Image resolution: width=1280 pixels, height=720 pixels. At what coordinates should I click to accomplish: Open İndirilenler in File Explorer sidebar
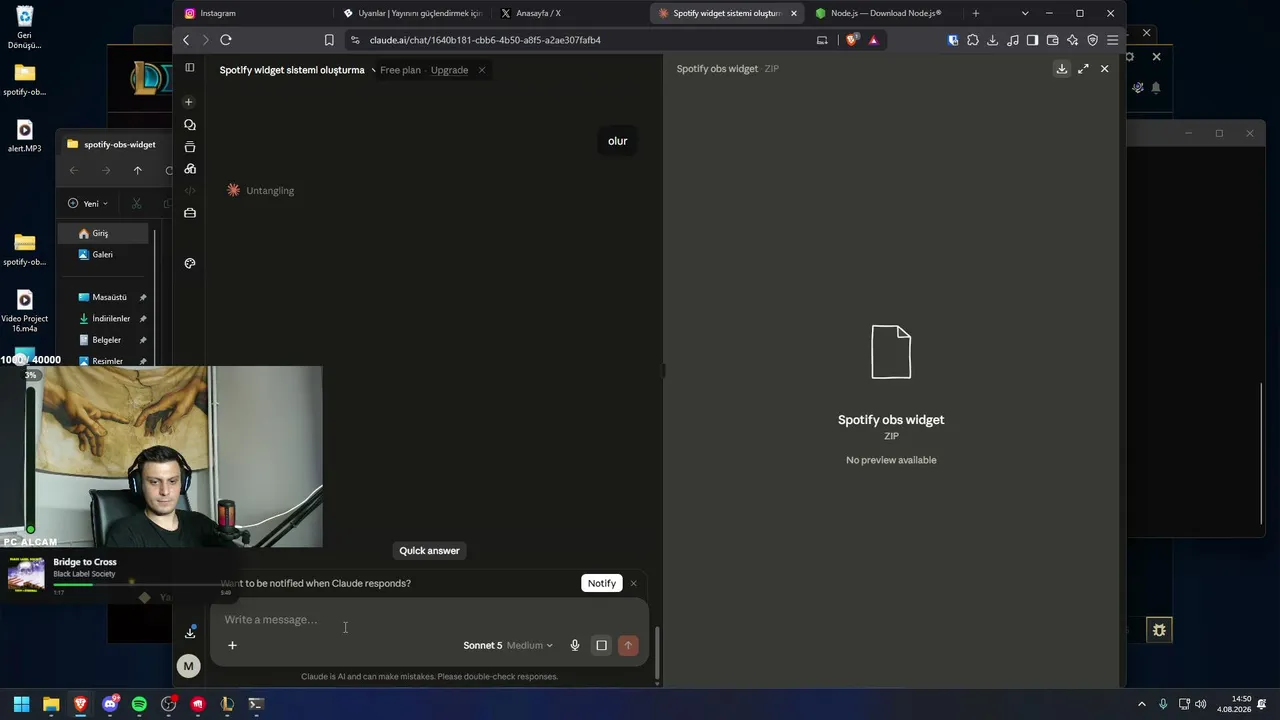(110, 318)
